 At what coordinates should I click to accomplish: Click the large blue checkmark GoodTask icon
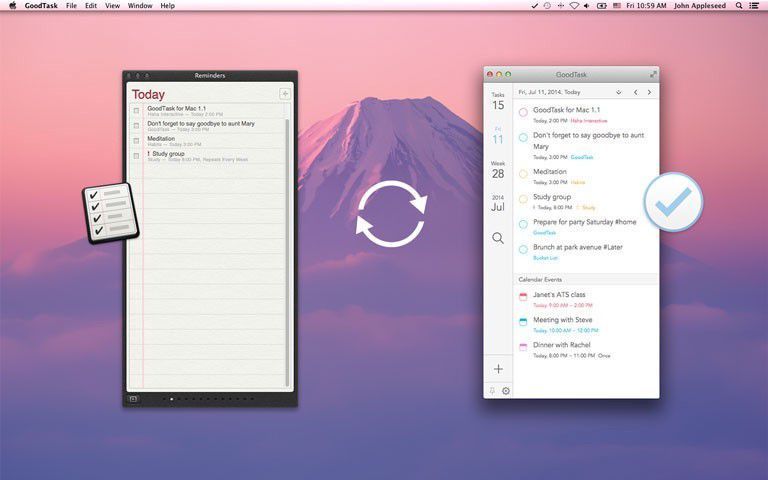tap(673, 202)
